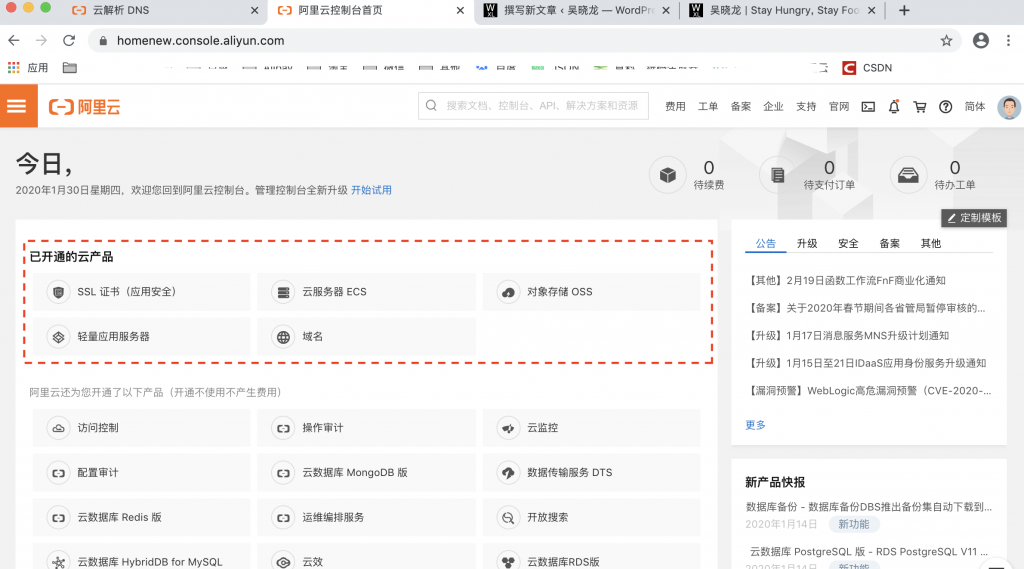Open 开放搜索 icon
Image resolution: width=1024 pixels, height=569 pixels.
tap(508, 517)
